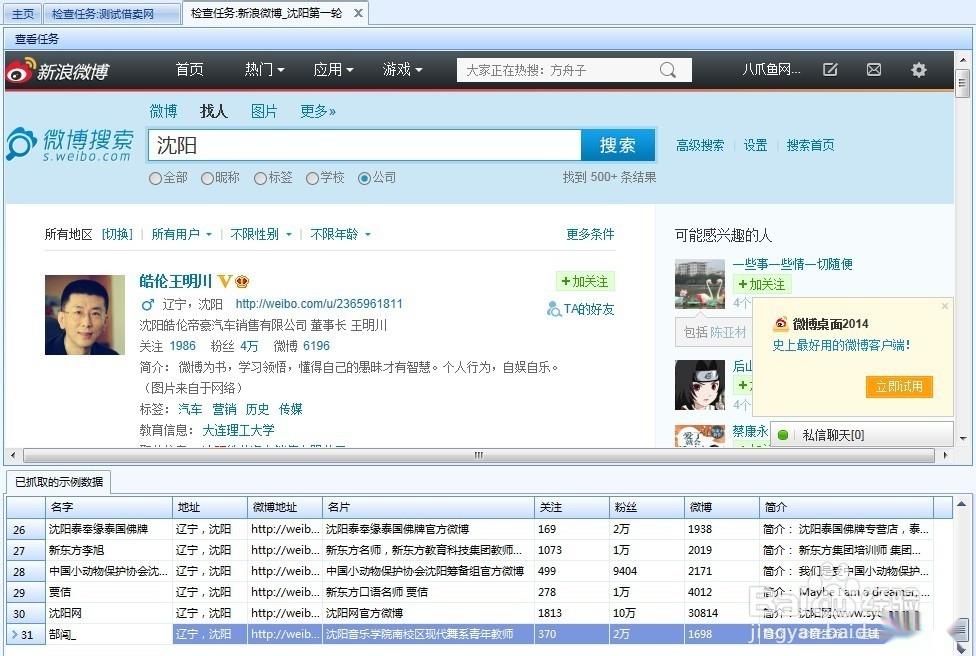
Task: Click the blue 搜索 button
Action: pos(617,145)
